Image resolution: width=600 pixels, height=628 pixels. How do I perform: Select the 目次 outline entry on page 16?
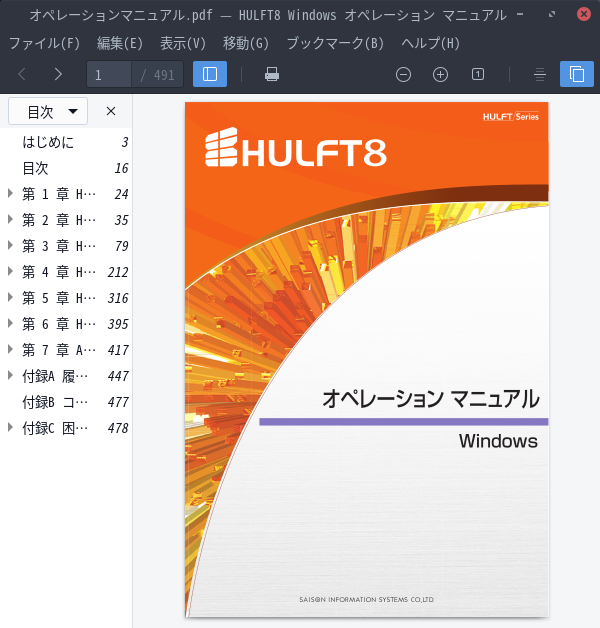pos(66,168)
